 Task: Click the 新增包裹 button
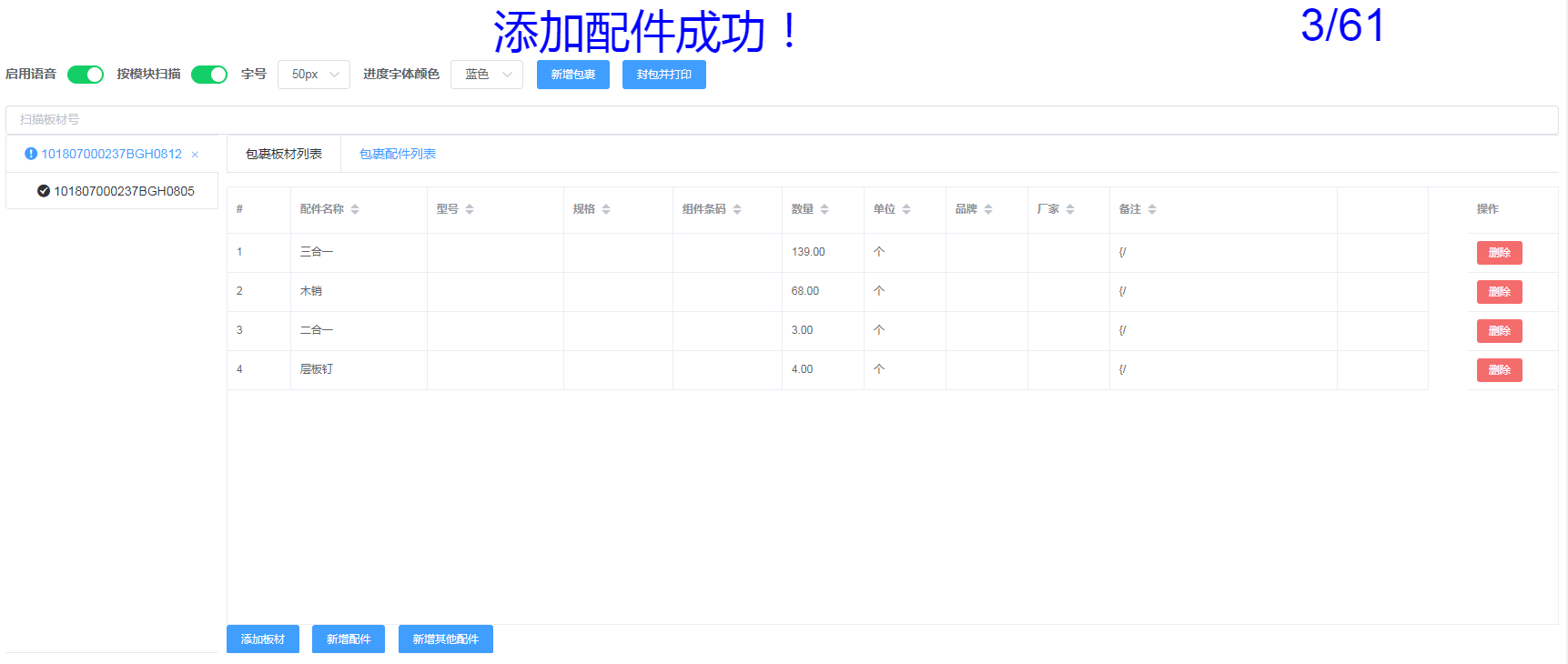[573, 75]
